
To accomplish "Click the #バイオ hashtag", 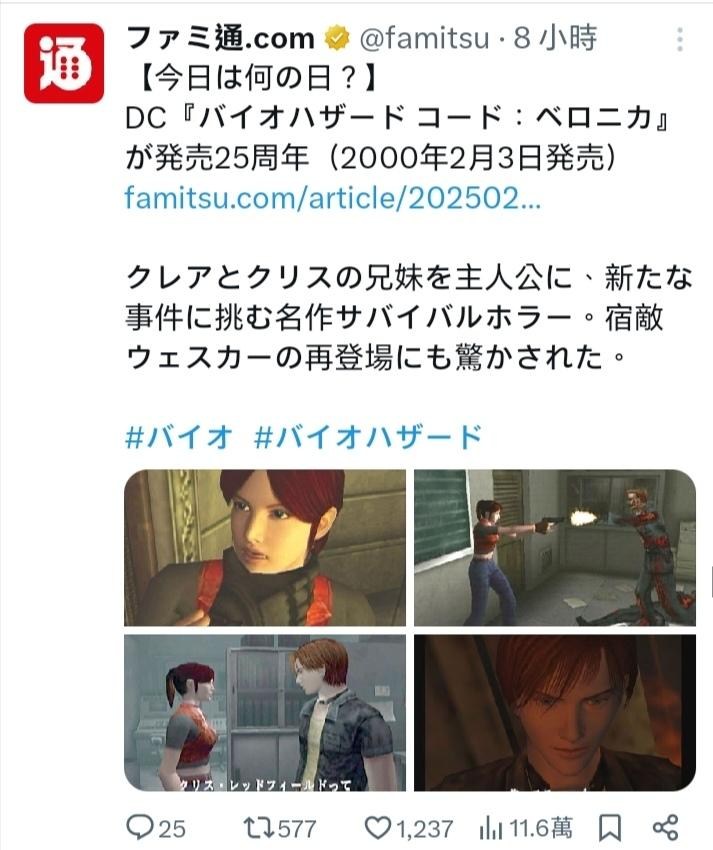I will [179, 437].
